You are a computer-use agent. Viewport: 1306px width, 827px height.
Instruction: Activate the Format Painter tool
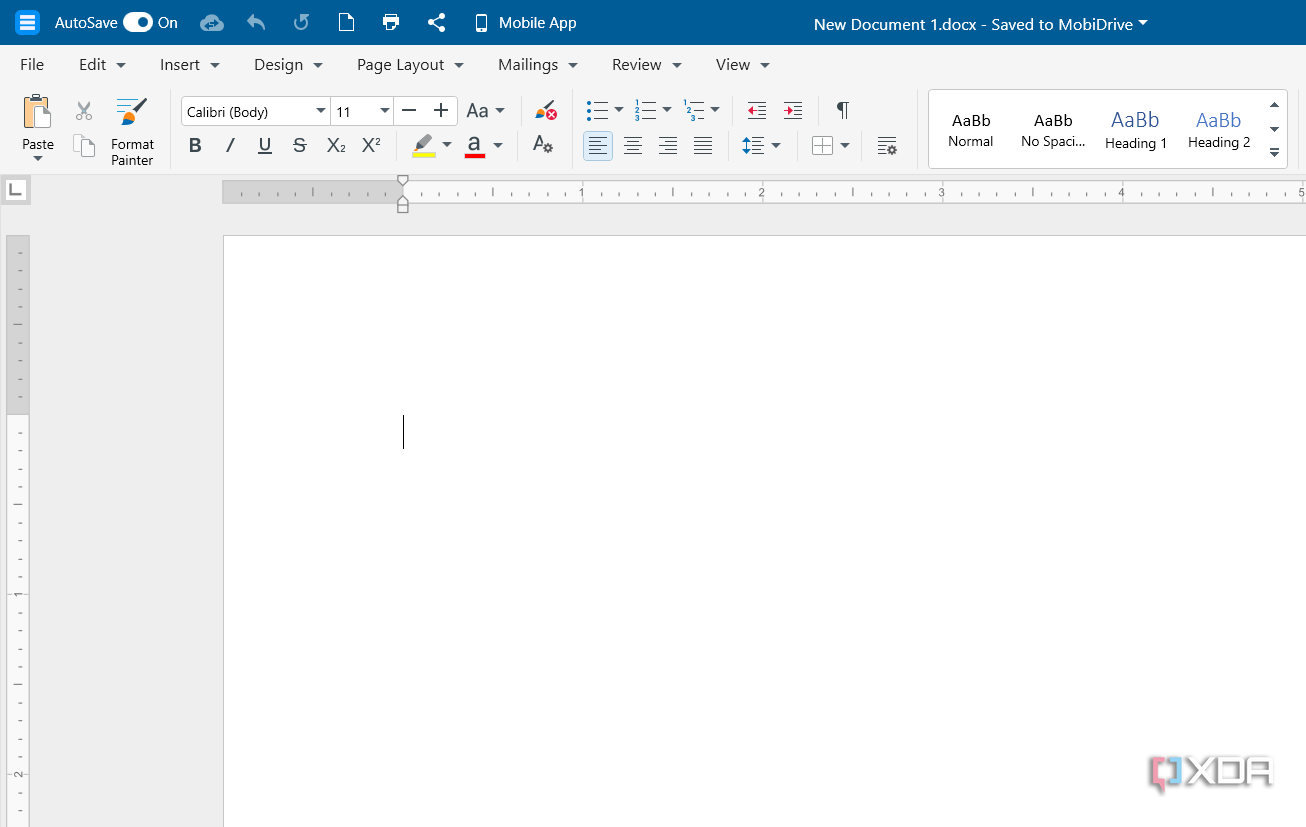click(131, 130)
